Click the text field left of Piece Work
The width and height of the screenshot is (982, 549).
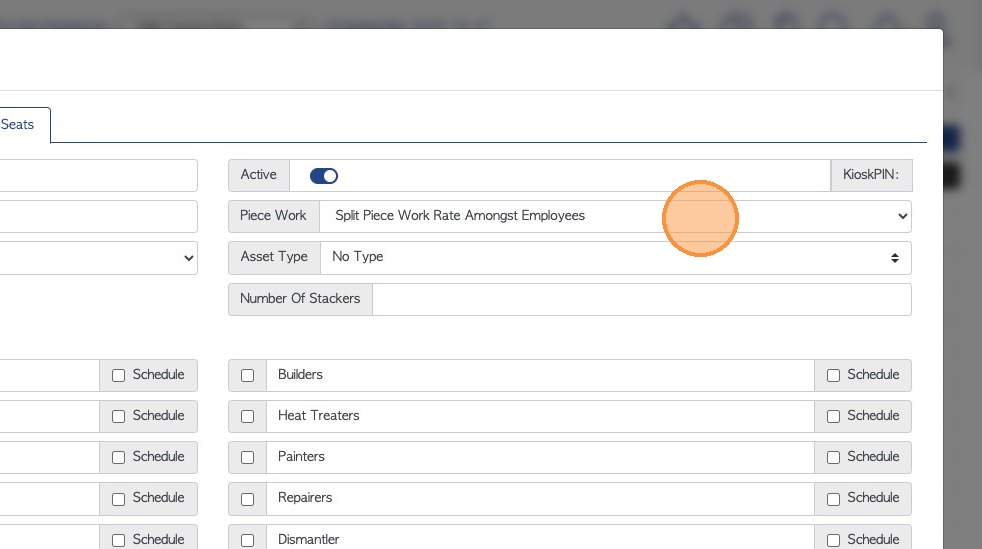[98, 216]
